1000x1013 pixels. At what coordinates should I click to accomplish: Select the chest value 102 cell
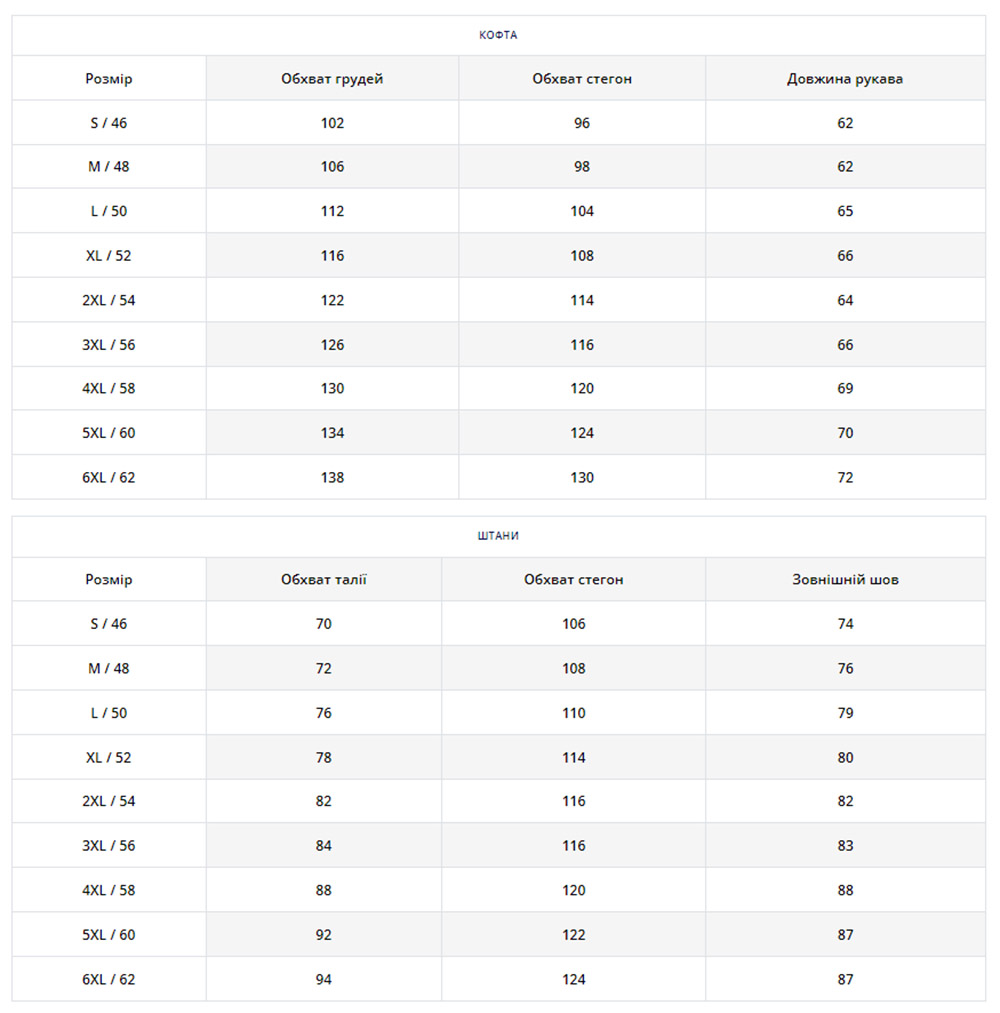coord(332,123)
